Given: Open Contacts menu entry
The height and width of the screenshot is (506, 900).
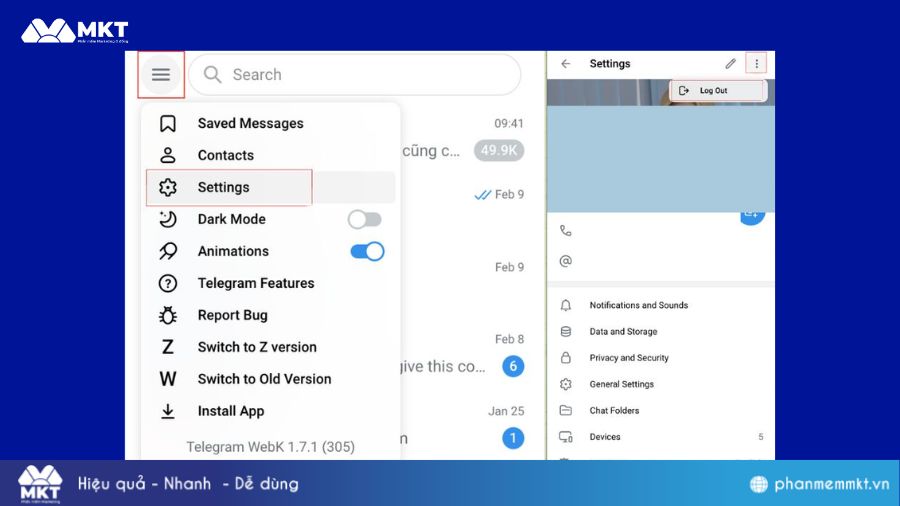Looking at the screenshot, I should [270, 155].
